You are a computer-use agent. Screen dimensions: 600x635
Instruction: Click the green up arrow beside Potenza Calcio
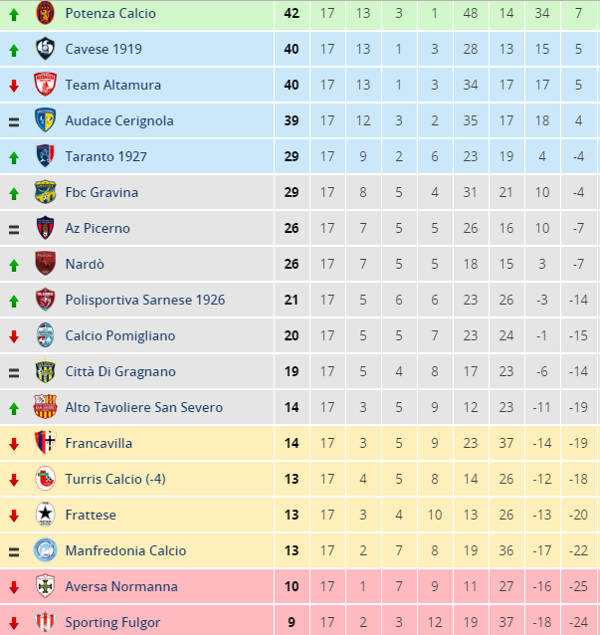pyautogui.click(x=14, y=14)
